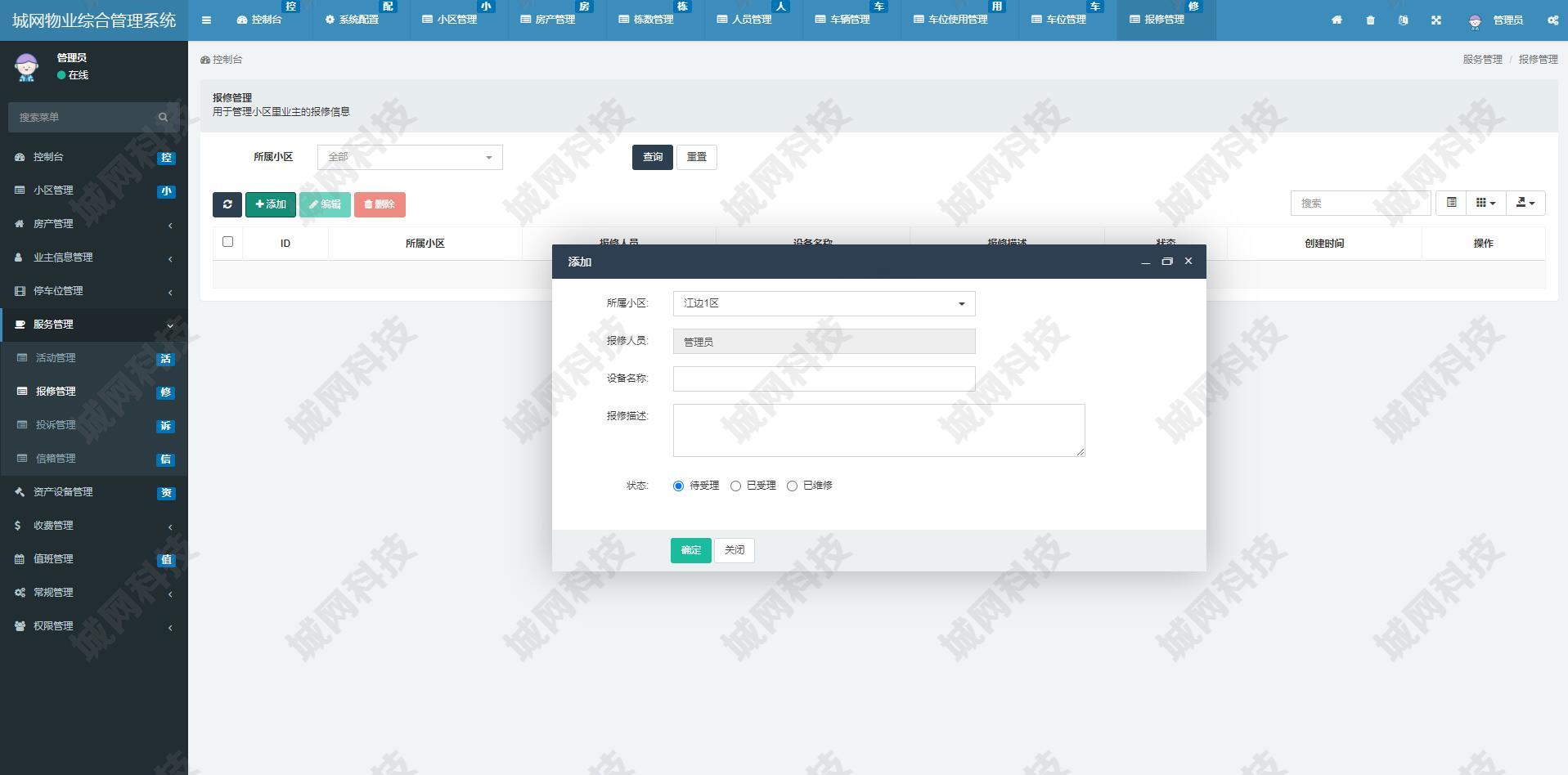Focus the 报修描述 text area
This screenshot has height=775, width=1568.
pyautogui.click(x=879, y=430)
